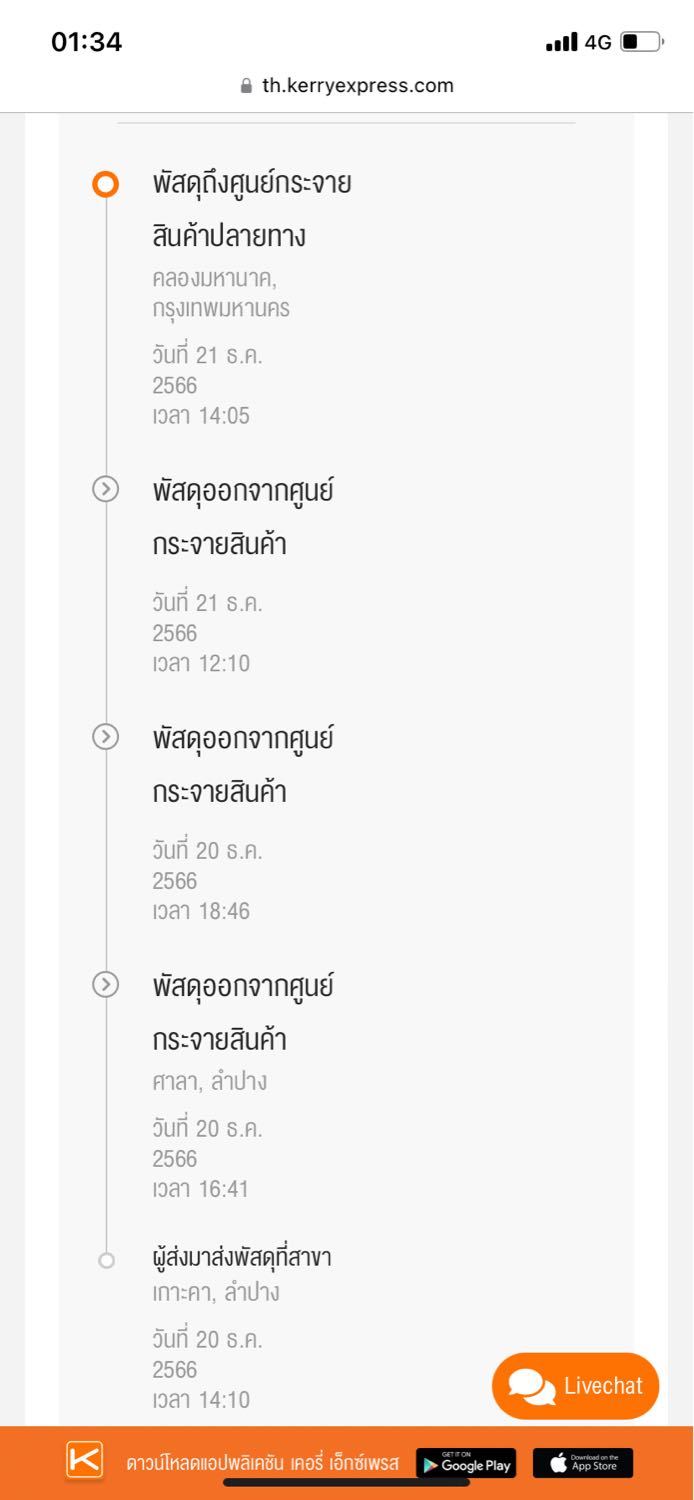Viewport: 694px width, 1500px height.
Task: Tap the ดาวน์โหลดแอปพลิเคชัน เคอรี่ เอ็กซ์เพรส banner text
Action: click(x=262, y=1464)
